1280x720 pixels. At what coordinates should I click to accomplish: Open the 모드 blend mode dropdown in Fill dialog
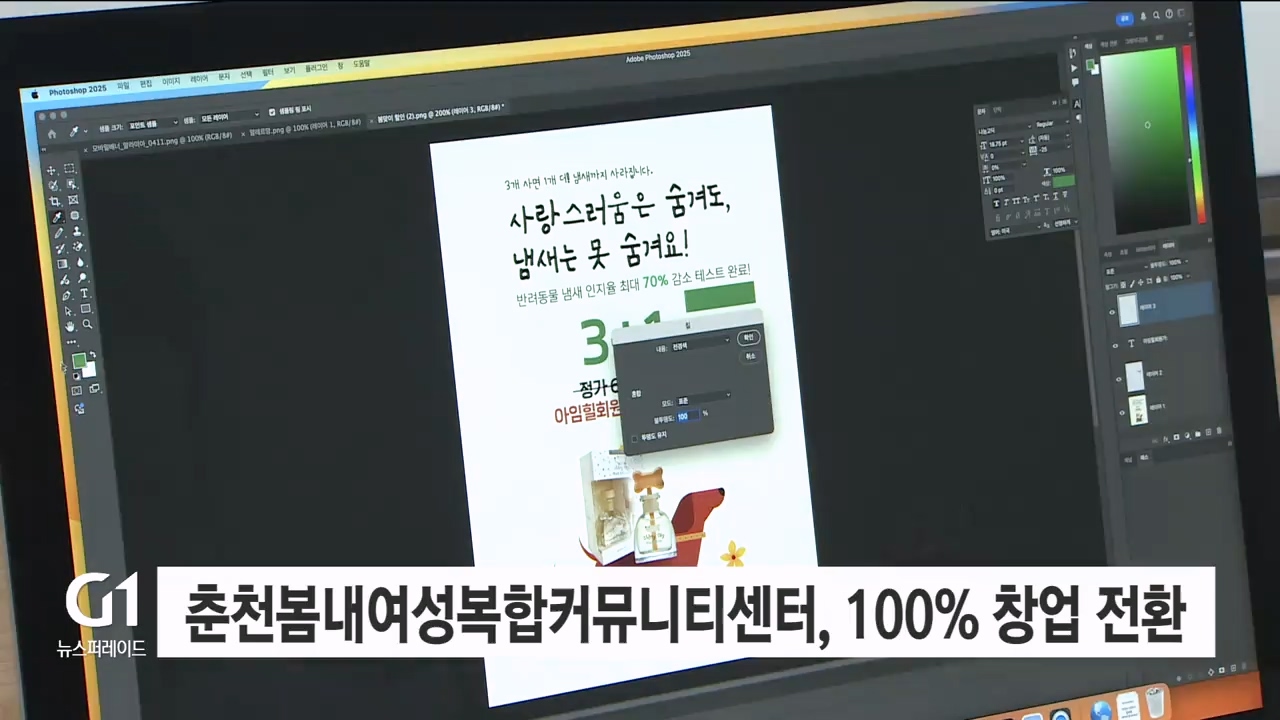point(704,395)
